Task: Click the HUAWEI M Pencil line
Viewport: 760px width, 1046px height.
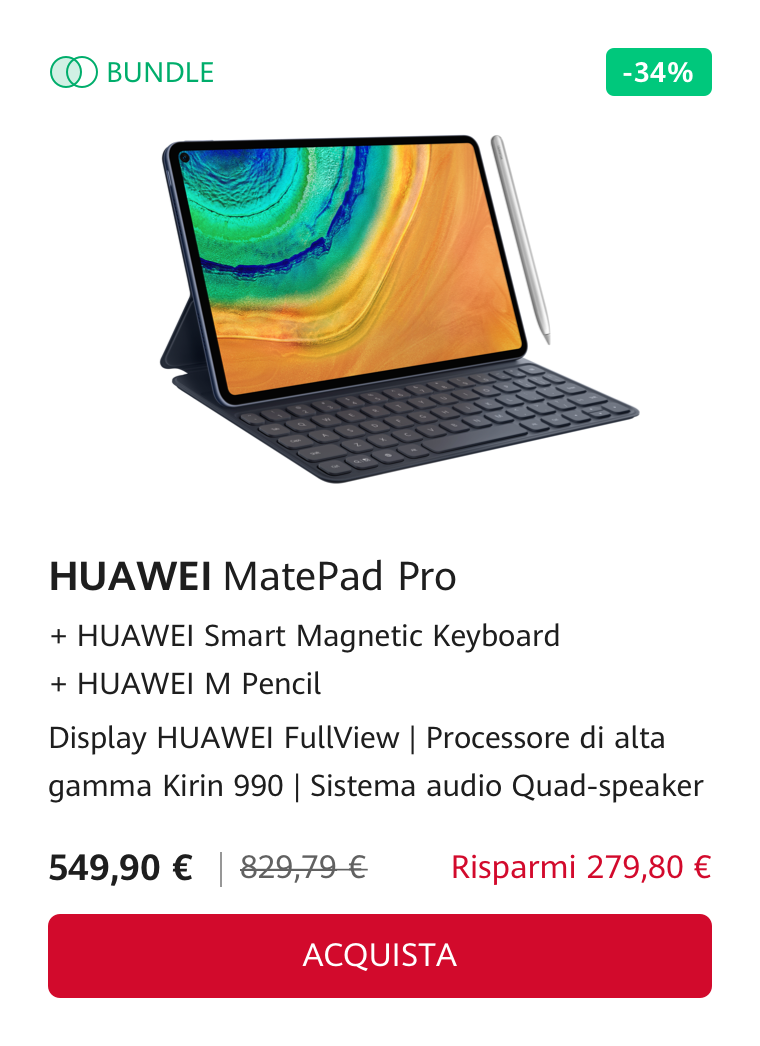Action: click(x=185, y=684)
